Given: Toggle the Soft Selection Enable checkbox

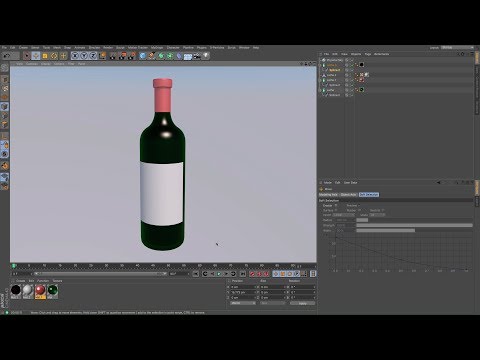Looking at the screenshot, I should coord(336,205).
